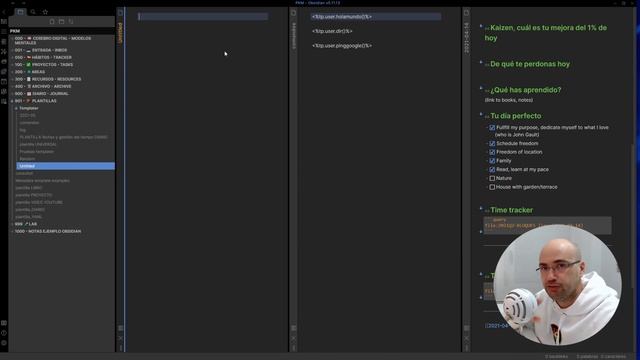Click '(link to books, notes)' text
This screenshot has width=640, height=360.
pyautogui.click(x=509, y=100)
